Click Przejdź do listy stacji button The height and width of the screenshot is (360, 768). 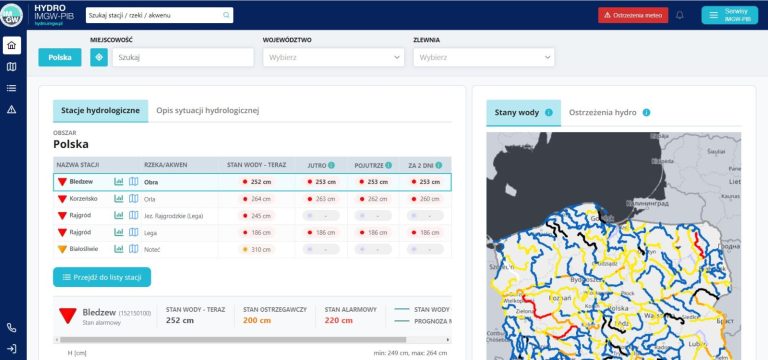click(102, 277)
